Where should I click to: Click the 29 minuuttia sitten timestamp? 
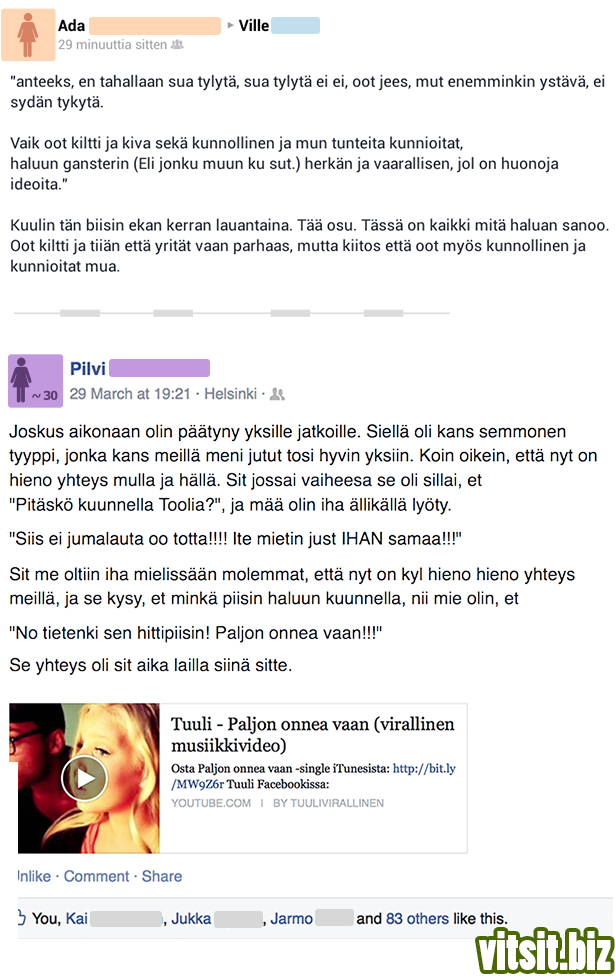click(x=113, y=45)
